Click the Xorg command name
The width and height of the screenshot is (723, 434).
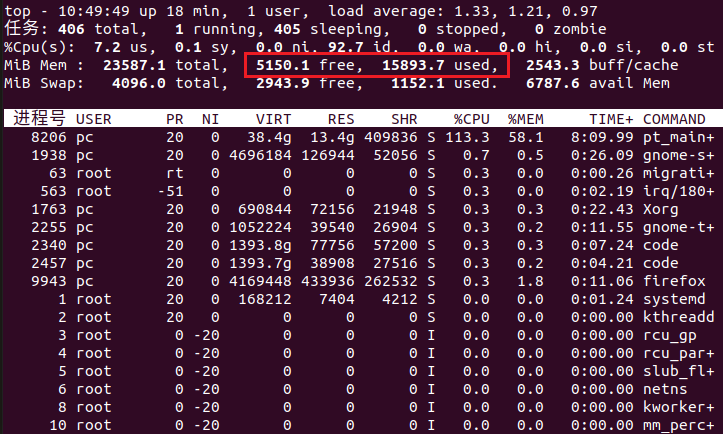[x=661, y=209]
